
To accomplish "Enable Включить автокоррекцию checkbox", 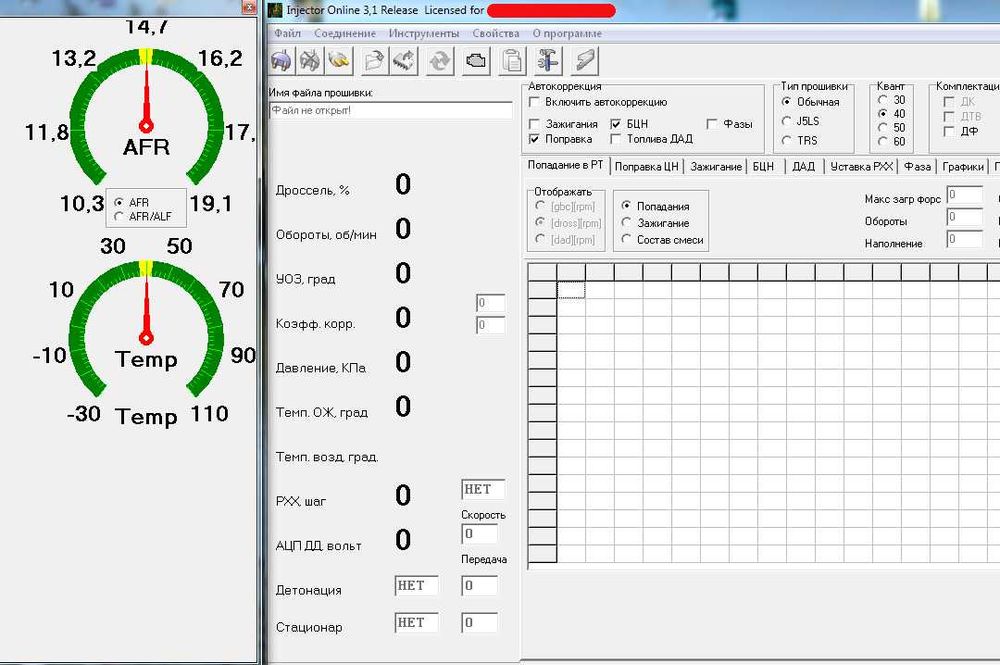I will pos(534,102).
